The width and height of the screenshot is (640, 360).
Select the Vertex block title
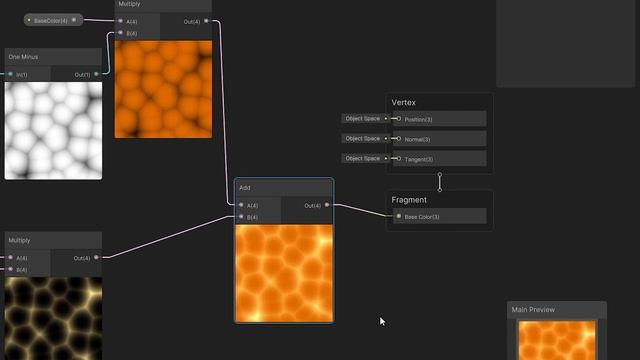click(404, 102)
